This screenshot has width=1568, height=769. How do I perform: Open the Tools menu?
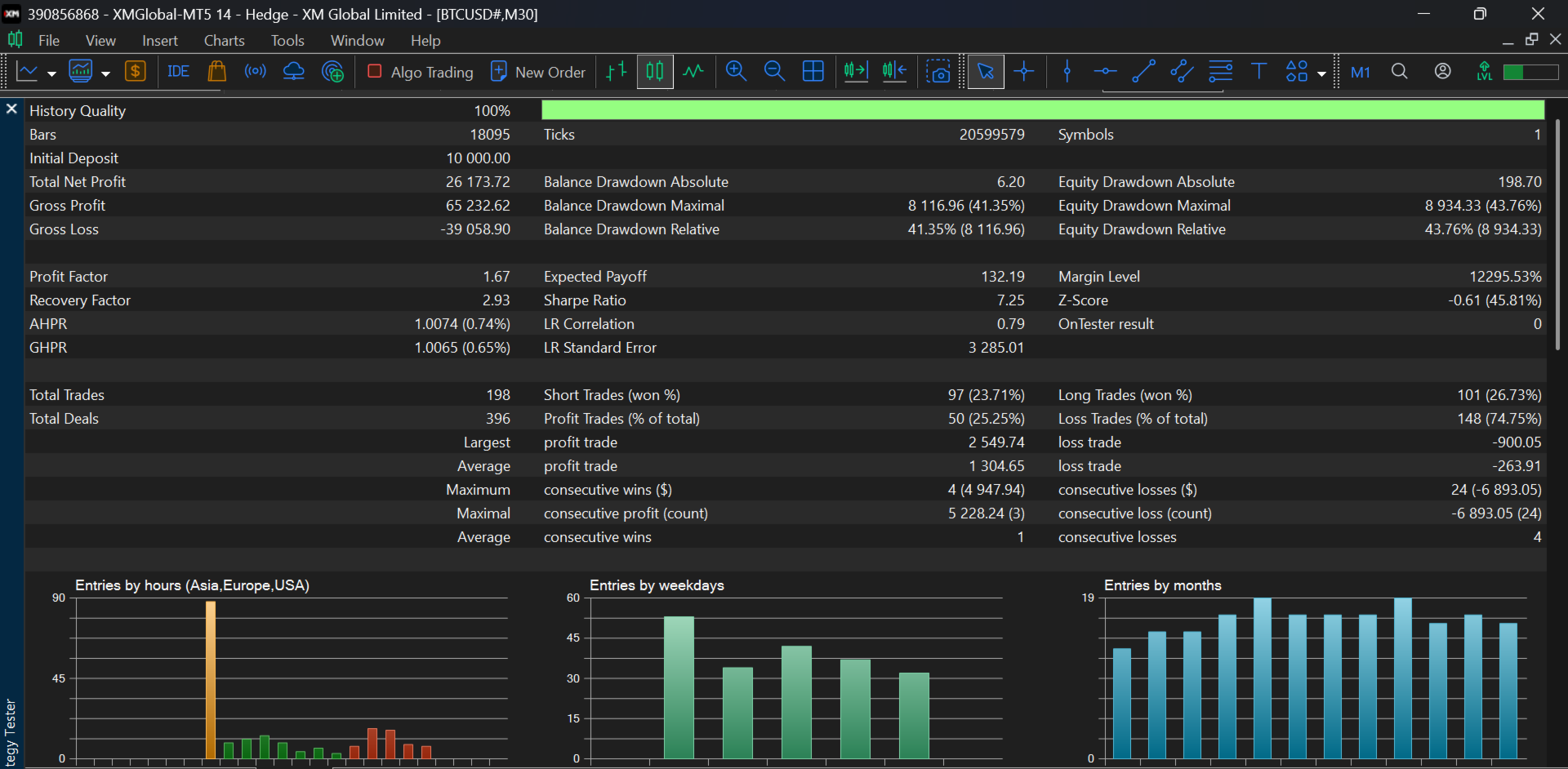[x=287, y=40]
